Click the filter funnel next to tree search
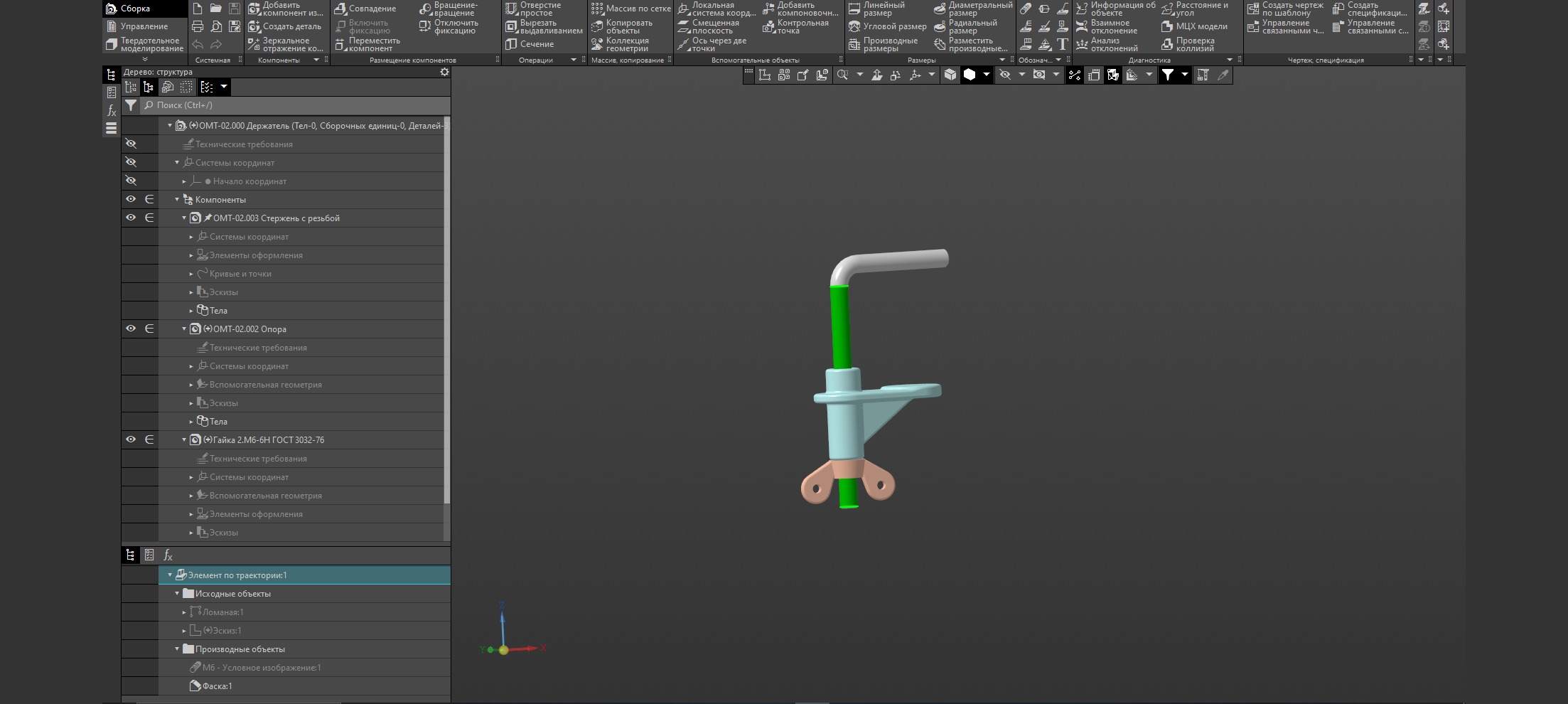Screen dimensions: 1568x704 tap(131, 105)
